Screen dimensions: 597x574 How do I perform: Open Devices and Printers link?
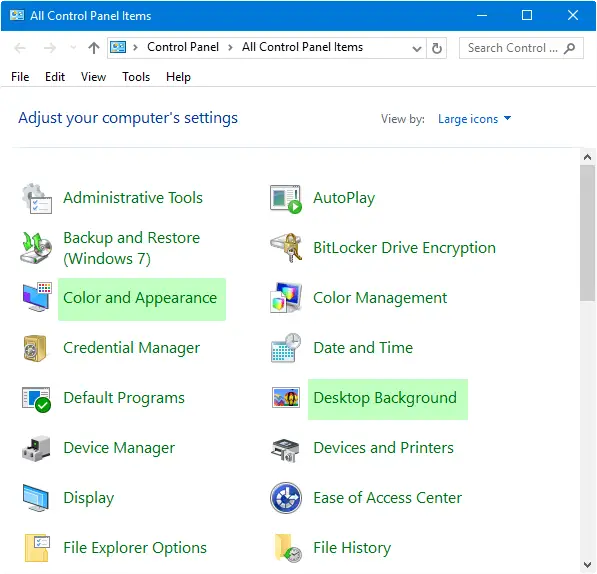(x=383, y=448)
